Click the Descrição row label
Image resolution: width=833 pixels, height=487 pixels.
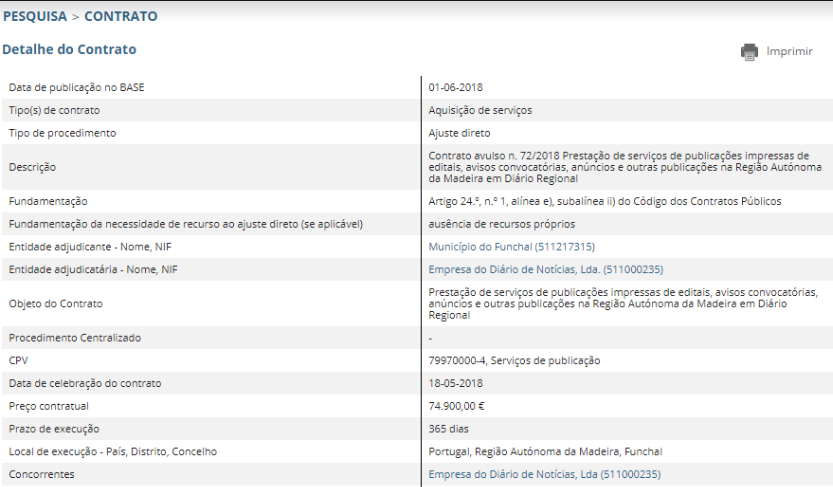(32, 167)
